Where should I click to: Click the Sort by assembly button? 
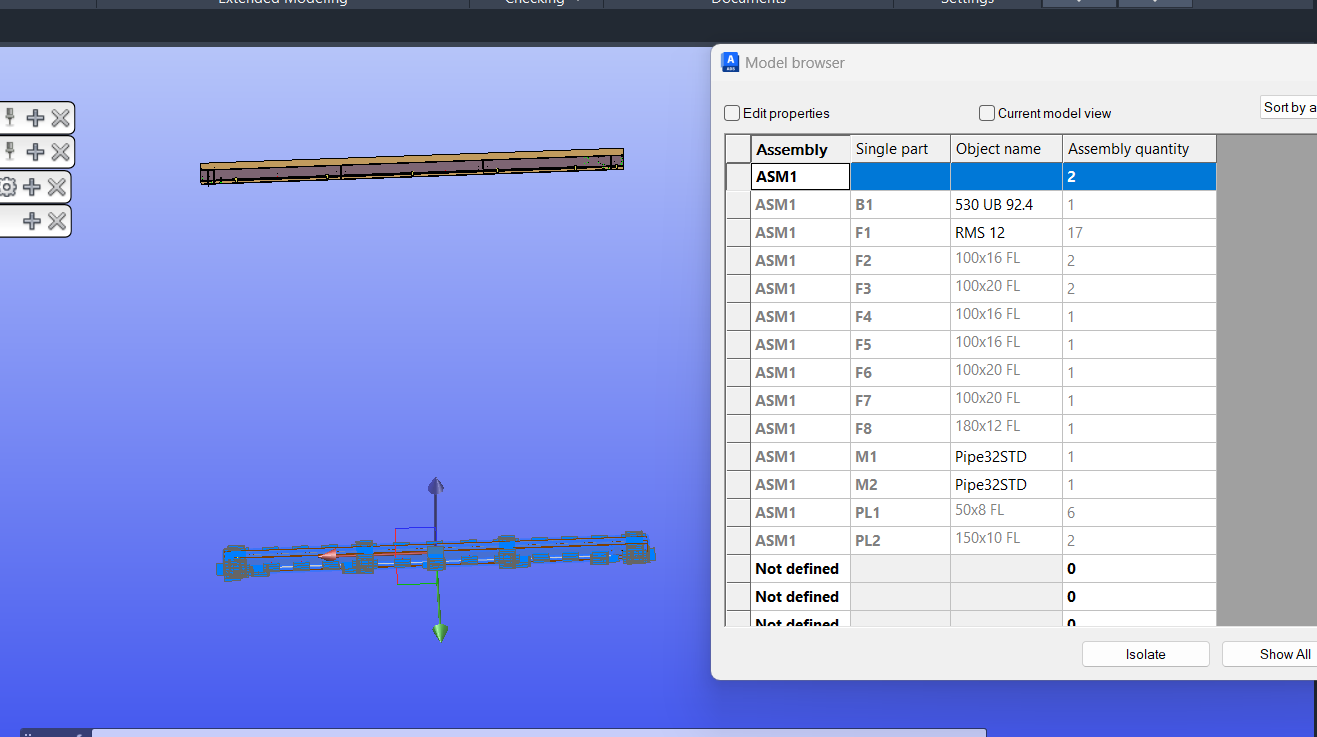[x=1288, y=106]
